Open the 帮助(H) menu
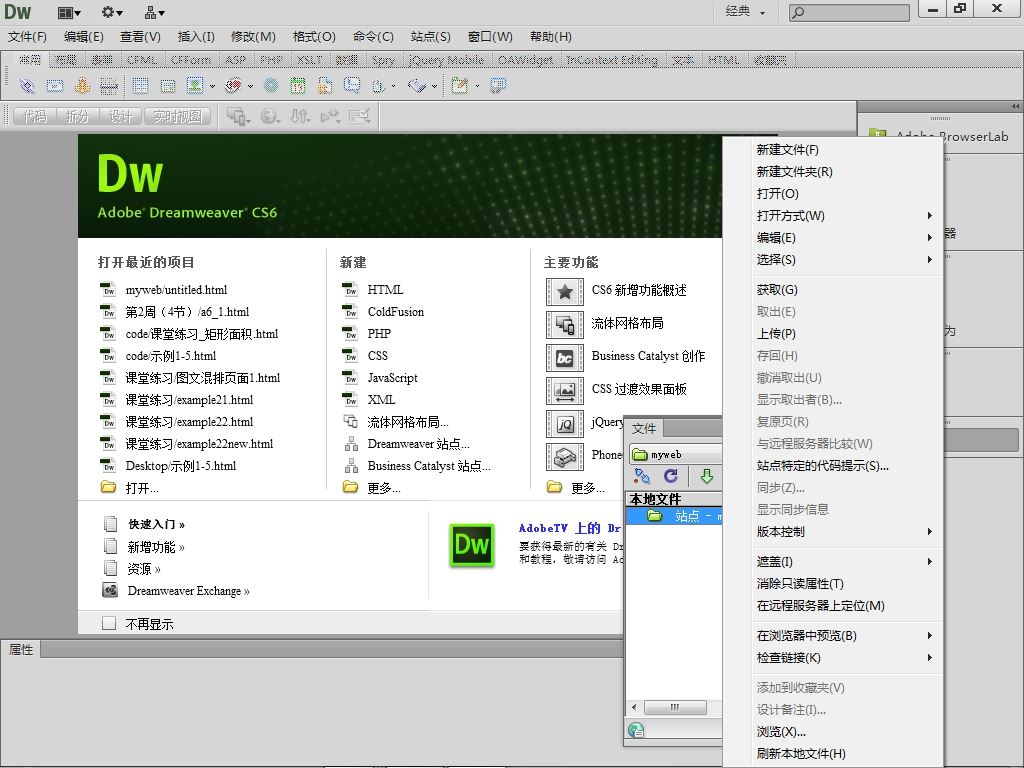Image resolution: width=1024 pixels, height=768 pixels. click(551, 37)
